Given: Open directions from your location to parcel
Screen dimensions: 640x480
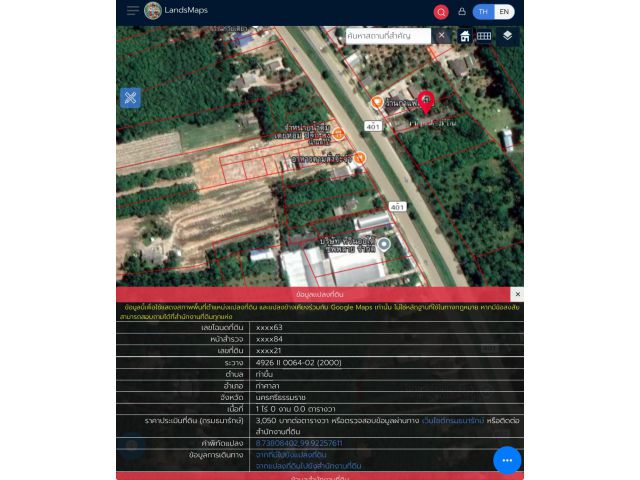Looking at the screenshot, I should click(291, 454).
